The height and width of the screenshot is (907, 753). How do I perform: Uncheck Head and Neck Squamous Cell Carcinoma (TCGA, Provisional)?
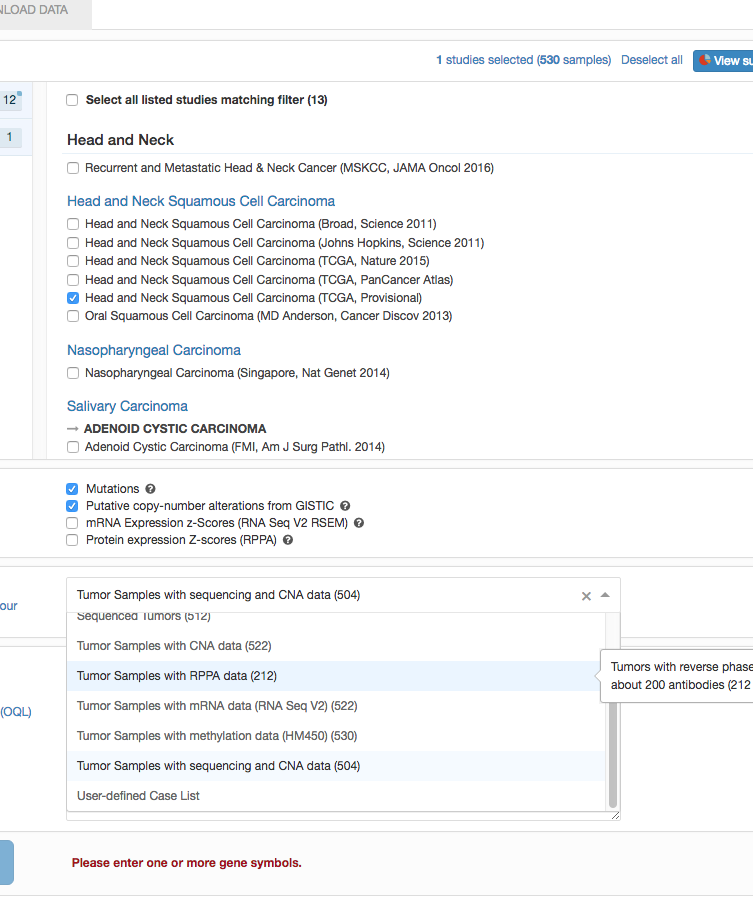pos(72,297)
